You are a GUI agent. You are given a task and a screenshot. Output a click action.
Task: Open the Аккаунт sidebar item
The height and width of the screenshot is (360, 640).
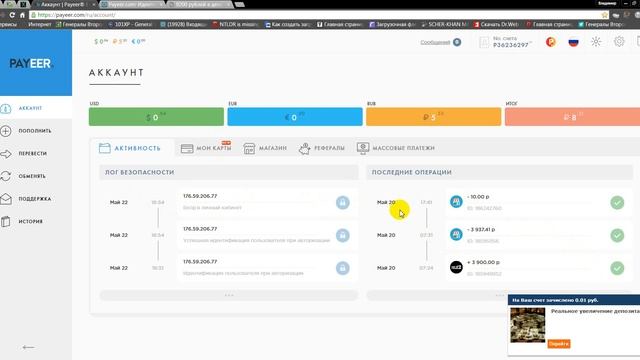pos(30,108)
